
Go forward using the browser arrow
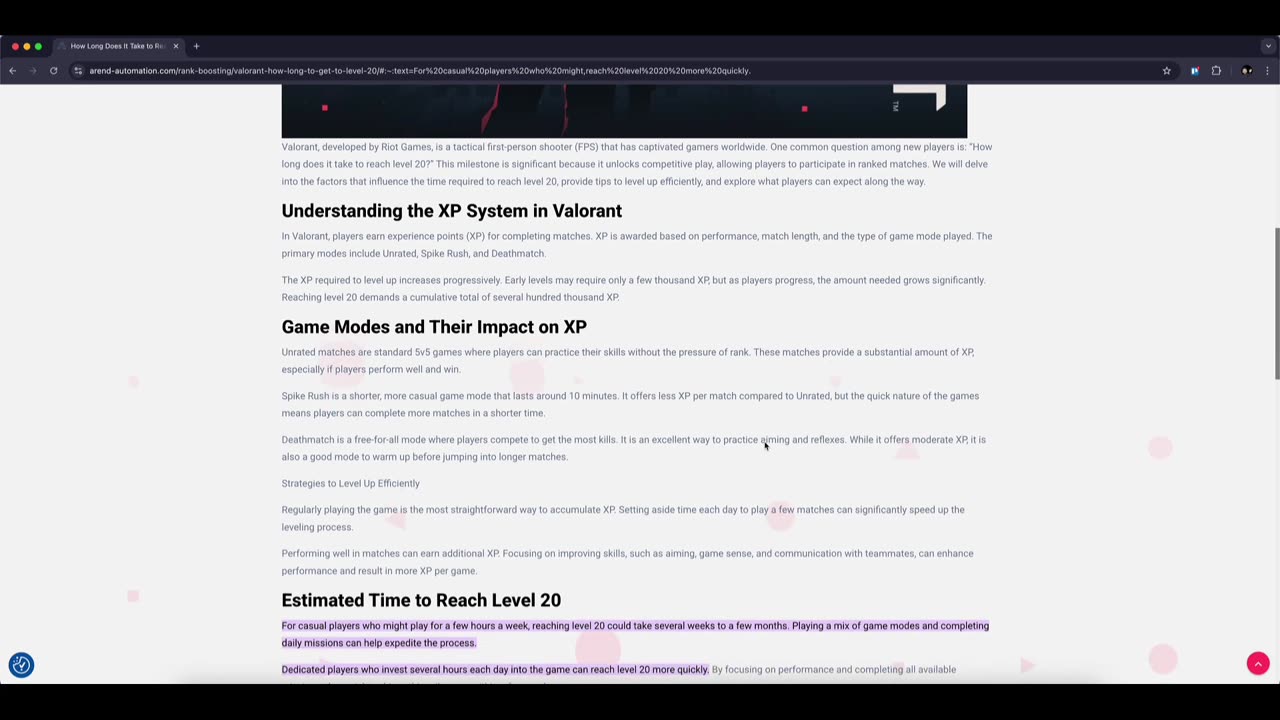tap(32, 71)
